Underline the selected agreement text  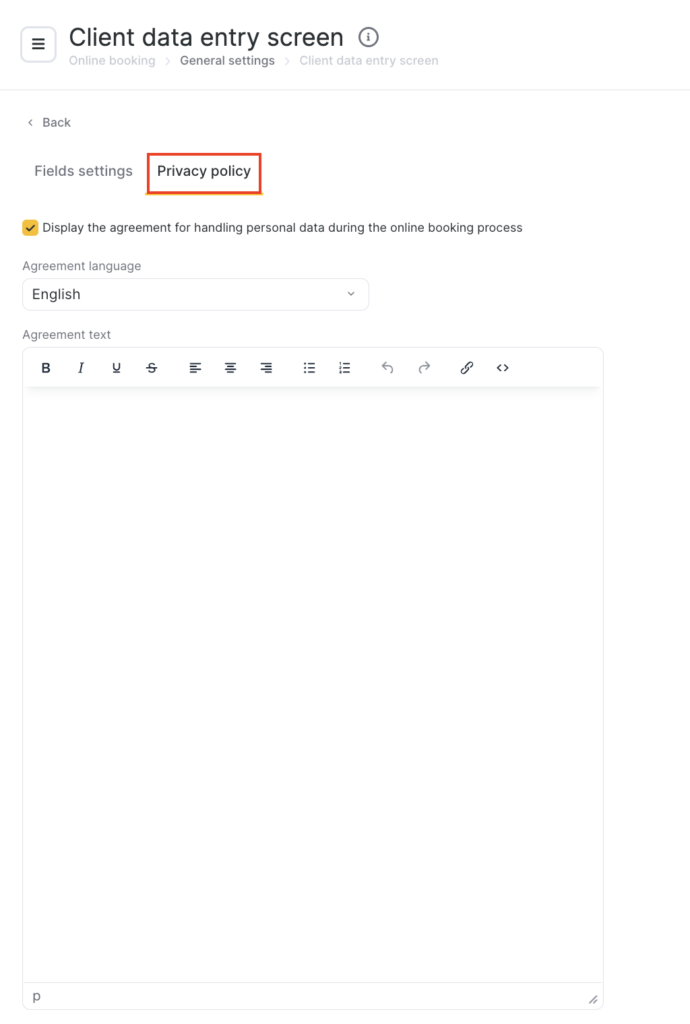coord(116,368)
